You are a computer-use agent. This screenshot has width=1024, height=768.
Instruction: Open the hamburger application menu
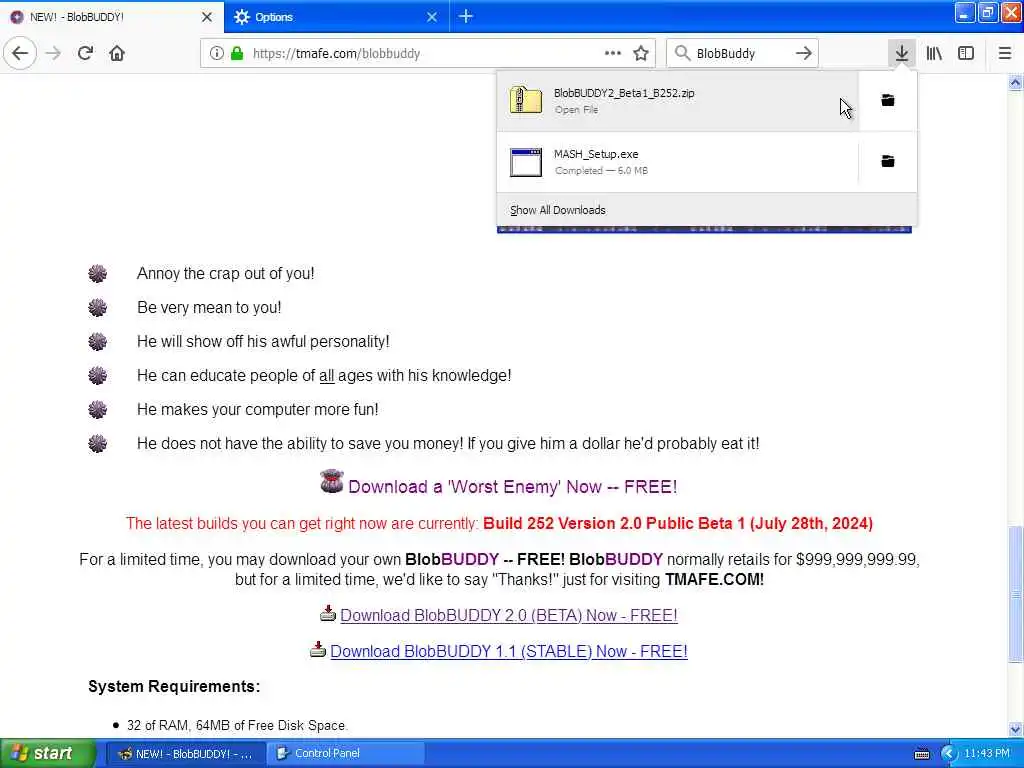coord(1005,54)
